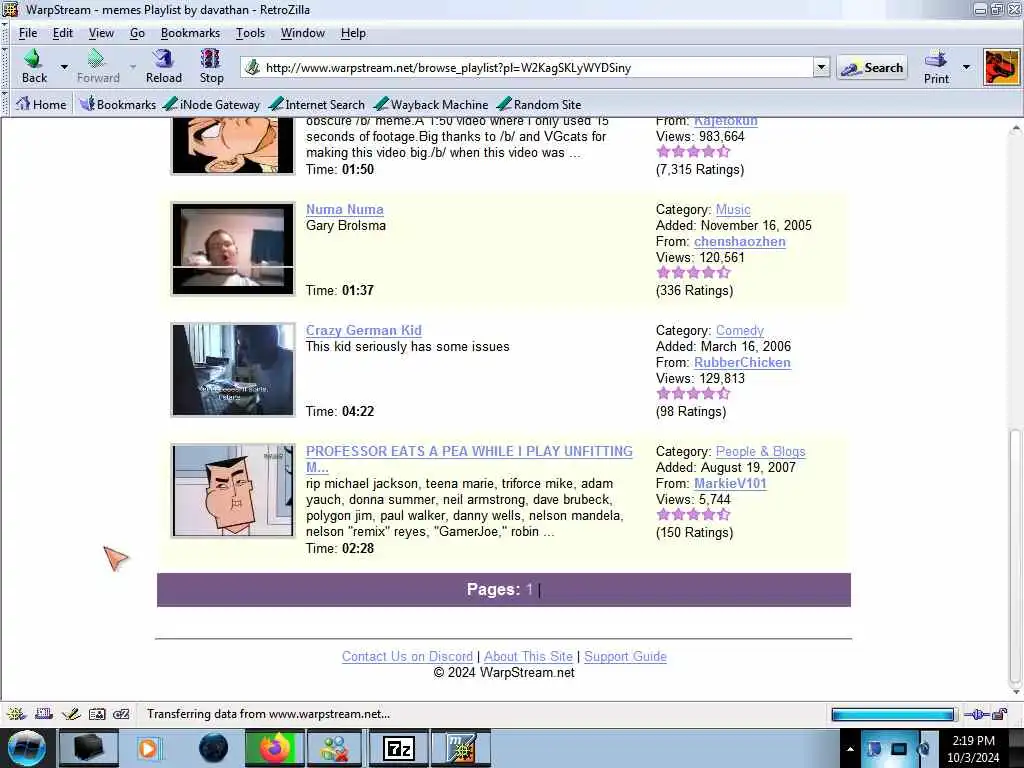This screenshot has width=1024, height=768.
Task: Open the Bookmarks menu
Action: [x=190, y=33]
